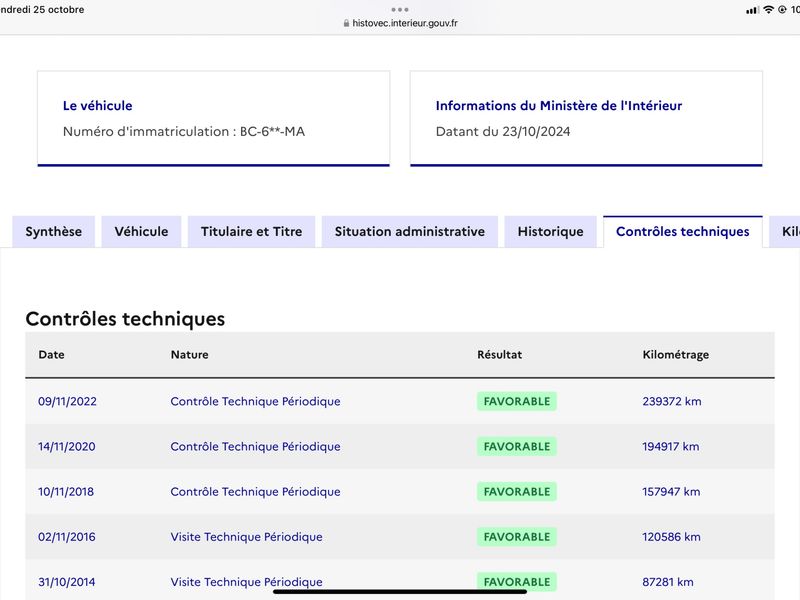800x600 pixels.
Task: Click the FAVORABLE badge for 02/11/2016
Action: (x=517, y=537)
